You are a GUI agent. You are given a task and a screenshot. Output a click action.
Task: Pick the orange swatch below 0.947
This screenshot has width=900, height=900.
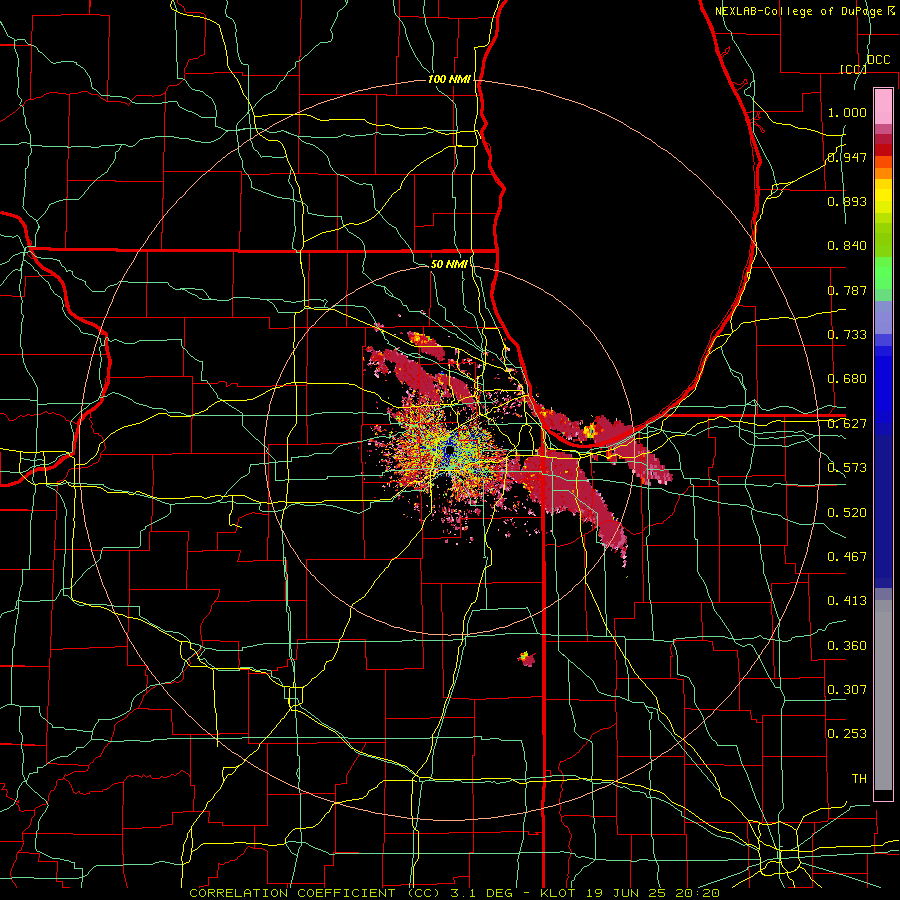coord(883,173)
